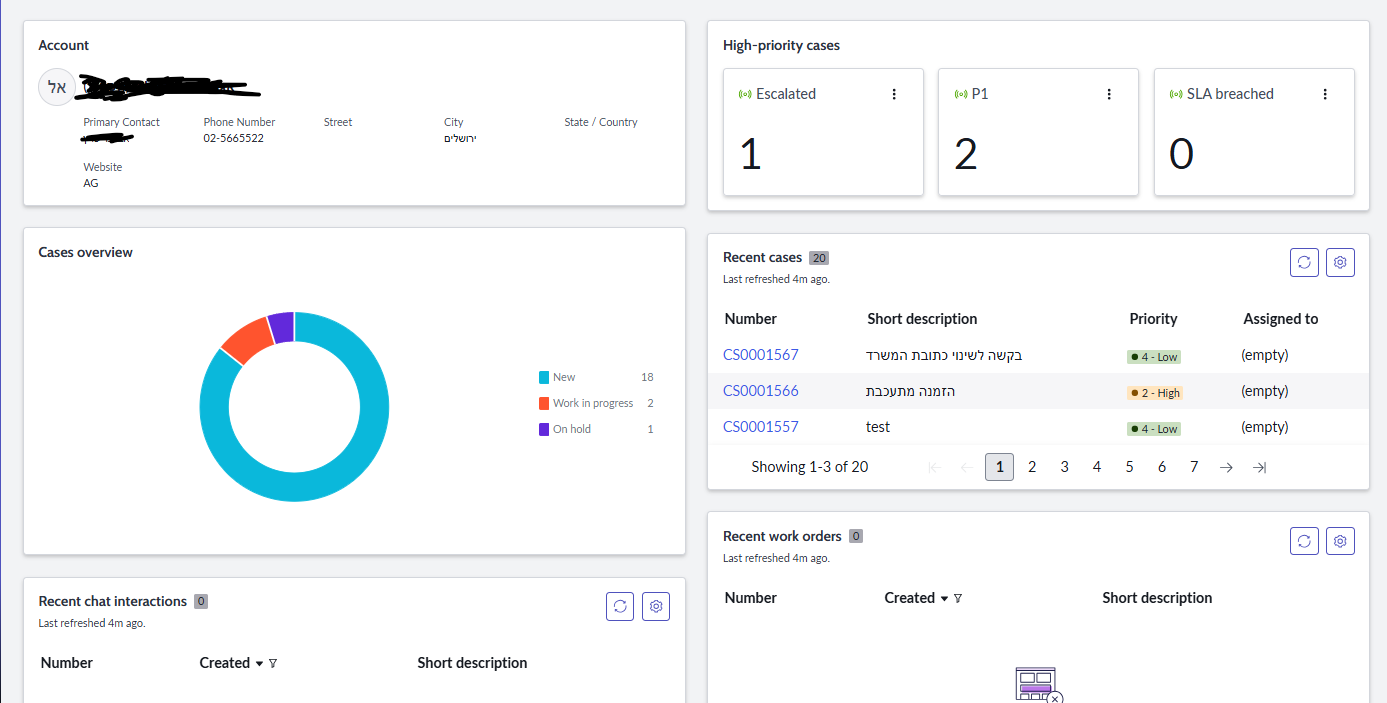Open case CS0001566
1387x703 pixels.
pos(761,391)
